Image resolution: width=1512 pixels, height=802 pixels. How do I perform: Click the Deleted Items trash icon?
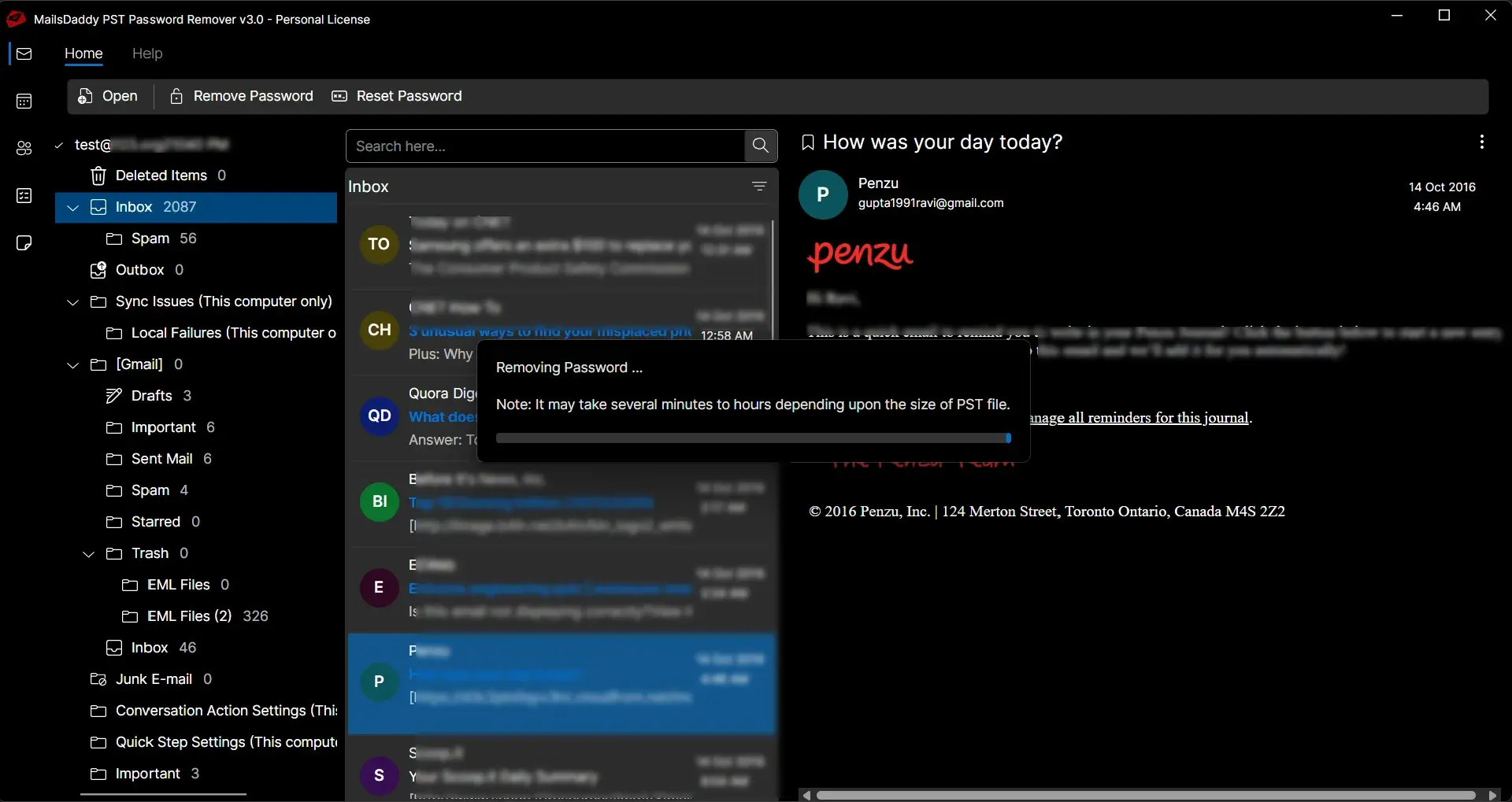98,176
